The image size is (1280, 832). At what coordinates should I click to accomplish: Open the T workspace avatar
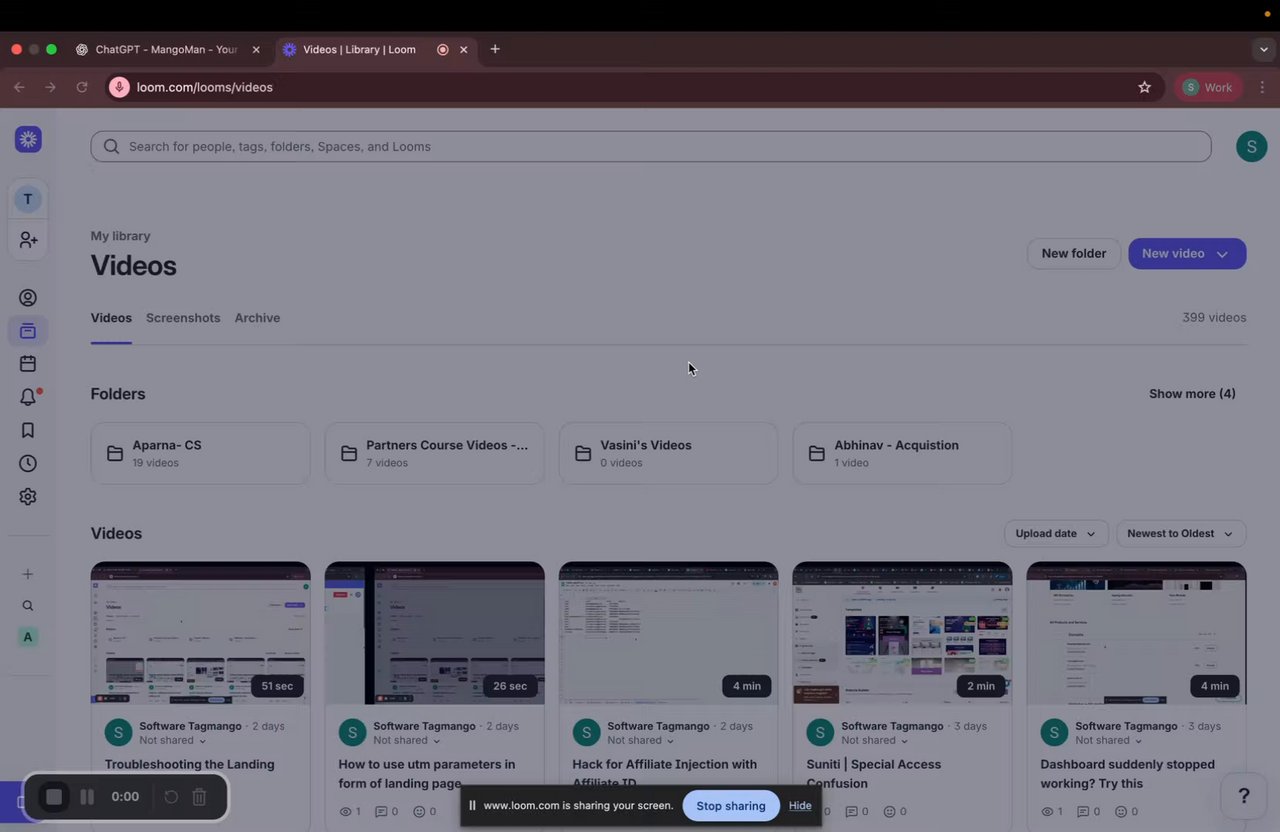point(28,199)
